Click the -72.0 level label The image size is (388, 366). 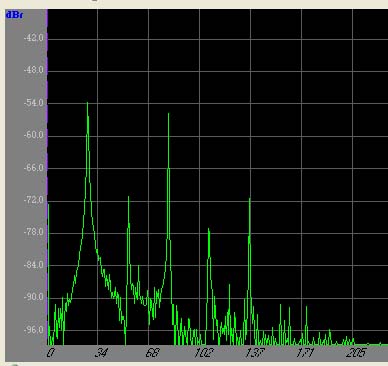tap(34, 200)
